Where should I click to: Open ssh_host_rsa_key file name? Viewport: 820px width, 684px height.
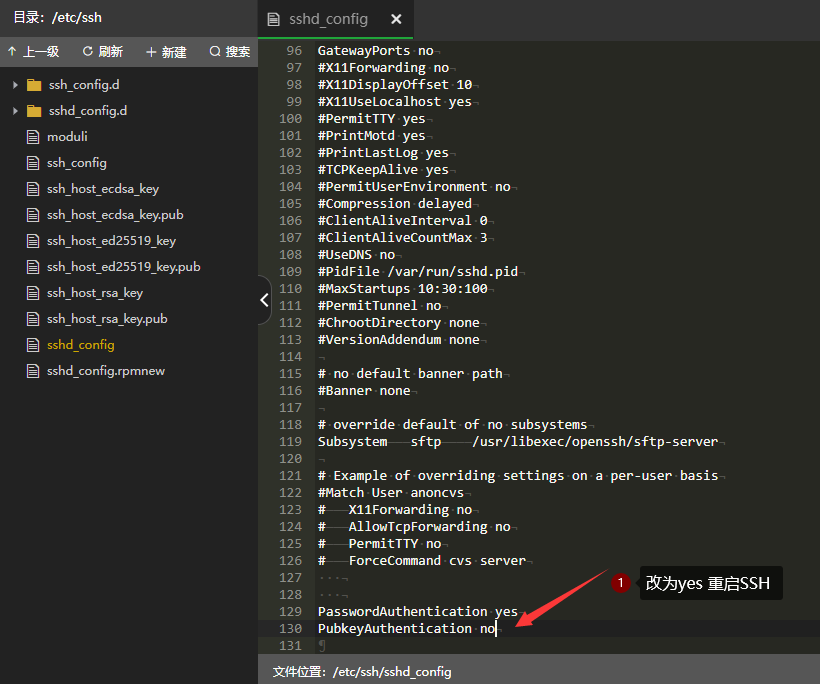click(95, 293)
